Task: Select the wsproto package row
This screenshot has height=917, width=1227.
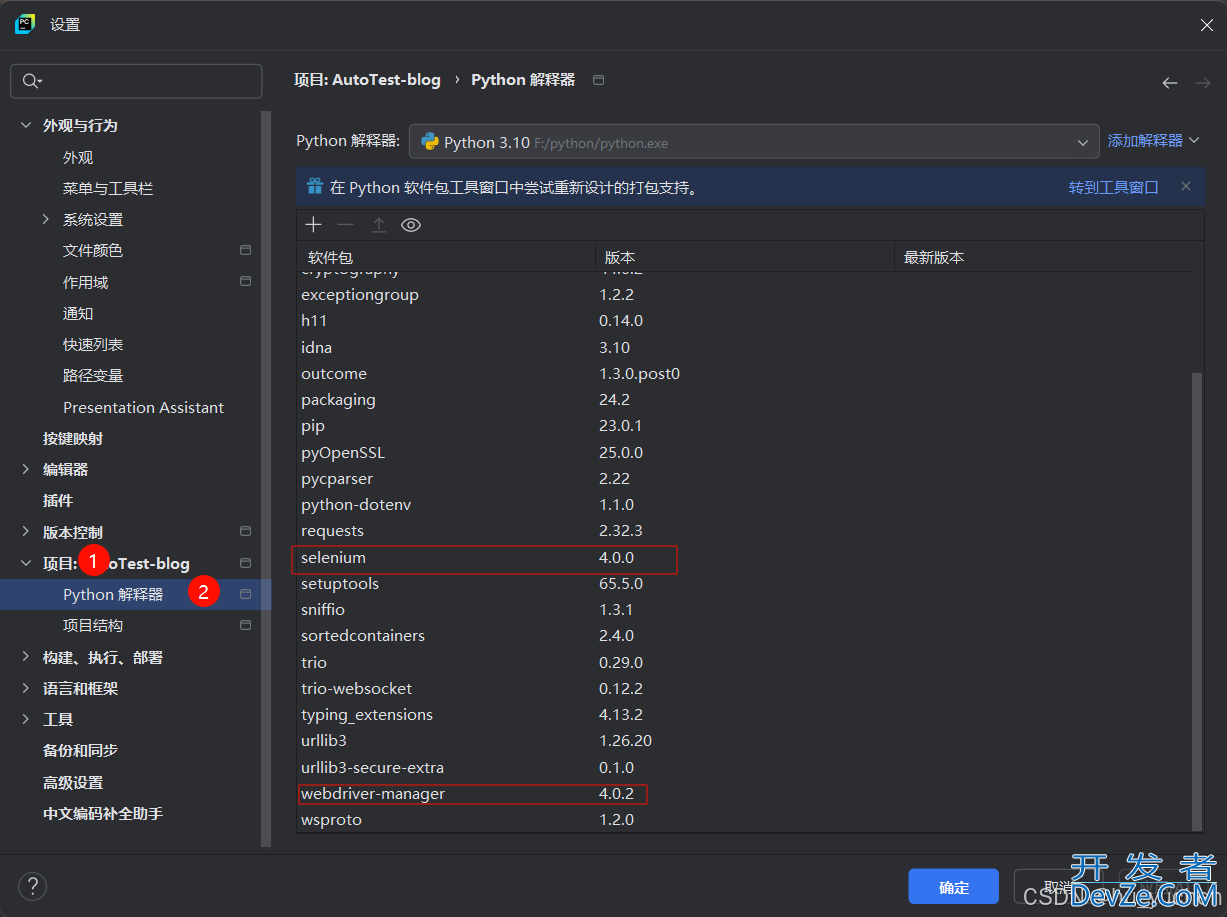Action: [x=744, y=819]
